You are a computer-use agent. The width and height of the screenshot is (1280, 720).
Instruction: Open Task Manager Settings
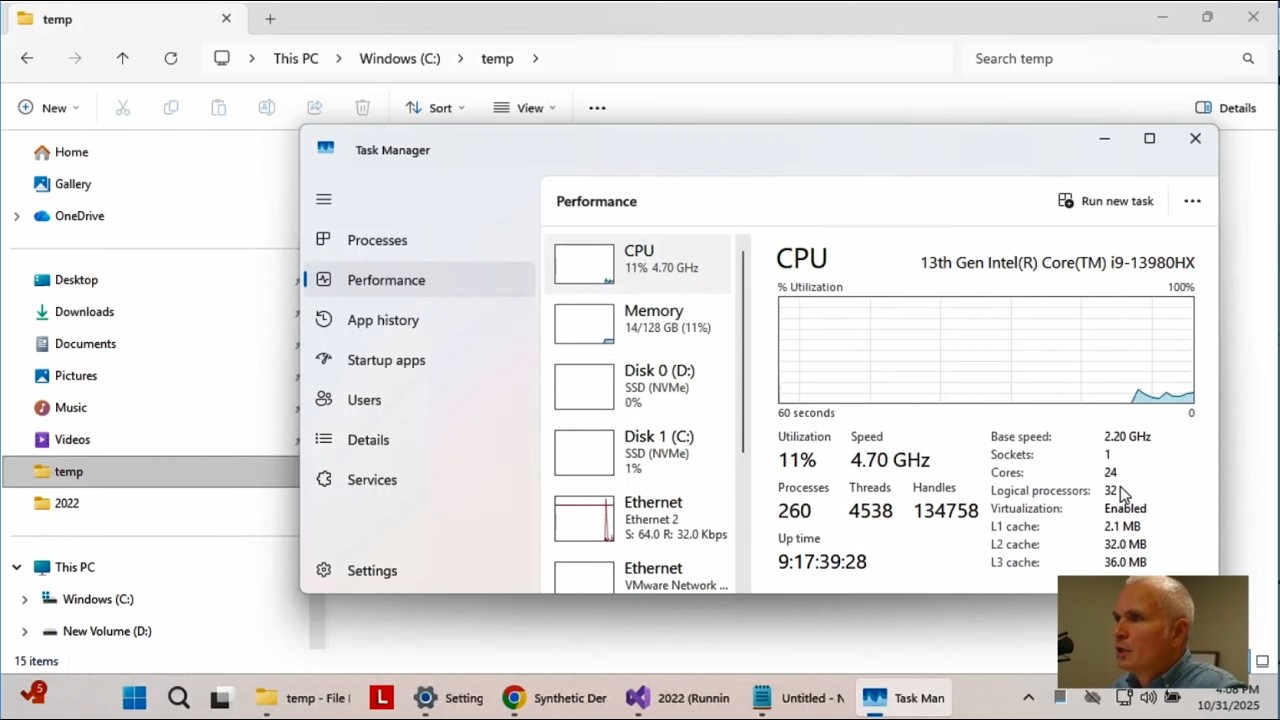click(x=419, y=570)
